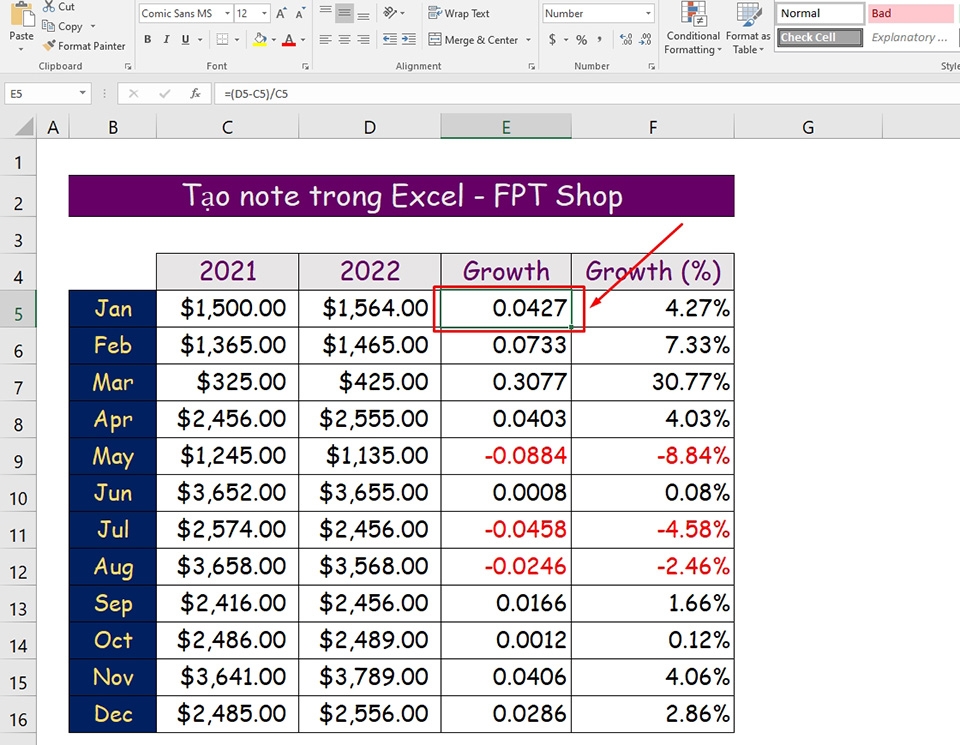Expand the underline style dropdown arrow
The width and height of the screenshot is (960, 745).
pos(200,40)
